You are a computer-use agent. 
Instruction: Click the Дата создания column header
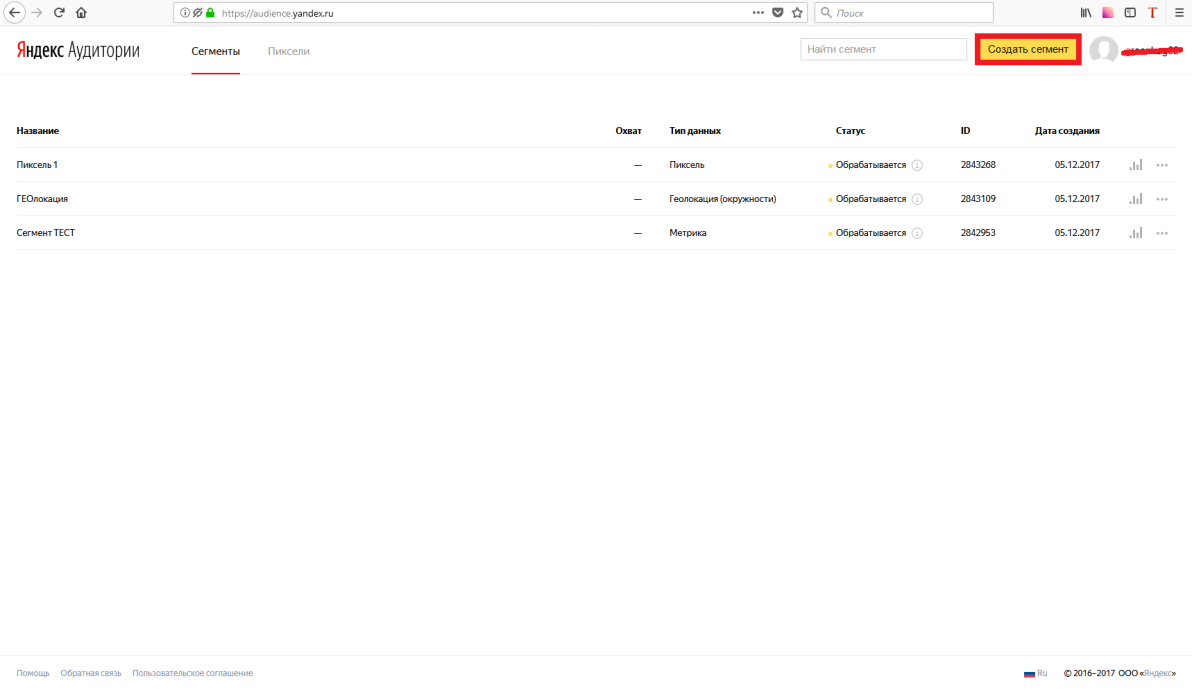(1067, 131)
